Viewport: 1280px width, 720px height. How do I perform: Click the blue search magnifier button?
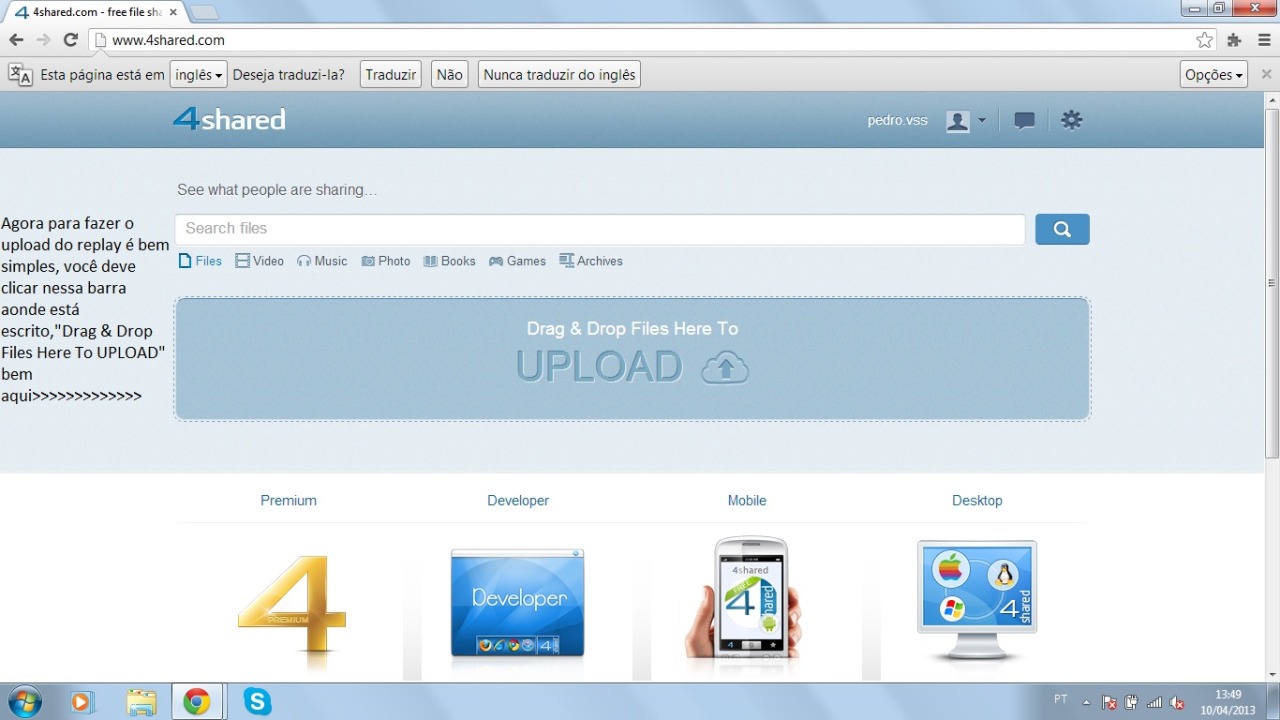click(x=1062, y=229)
